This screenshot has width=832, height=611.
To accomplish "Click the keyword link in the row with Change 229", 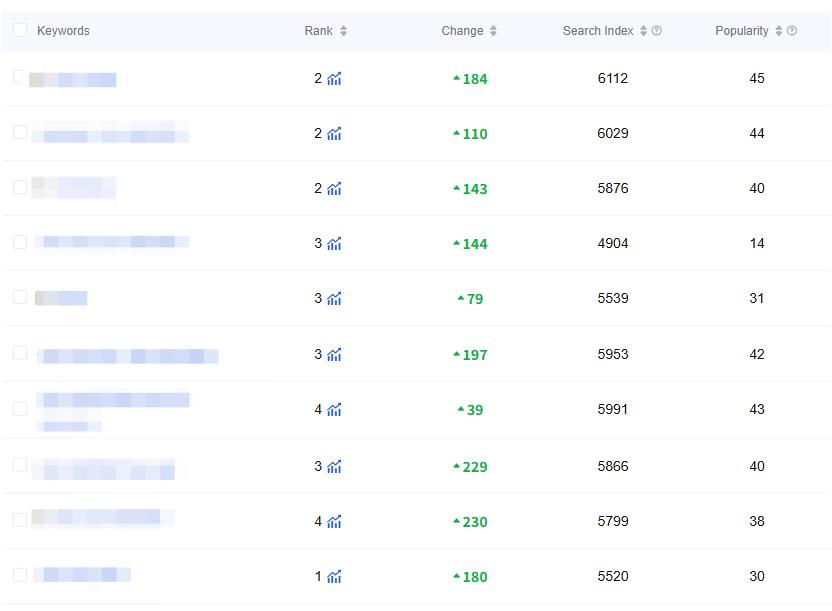I will [104, 468].
